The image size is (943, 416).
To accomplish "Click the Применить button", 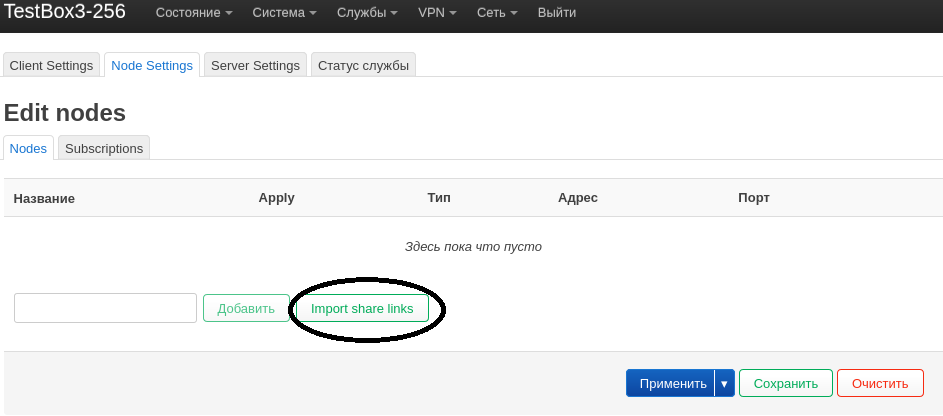I will (670, 383).
